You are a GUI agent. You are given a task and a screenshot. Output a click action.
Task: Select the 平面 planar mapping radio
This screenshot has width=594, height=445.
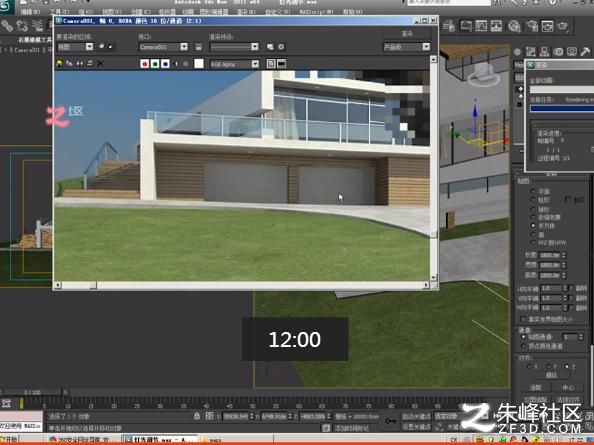tap(533, 191)
